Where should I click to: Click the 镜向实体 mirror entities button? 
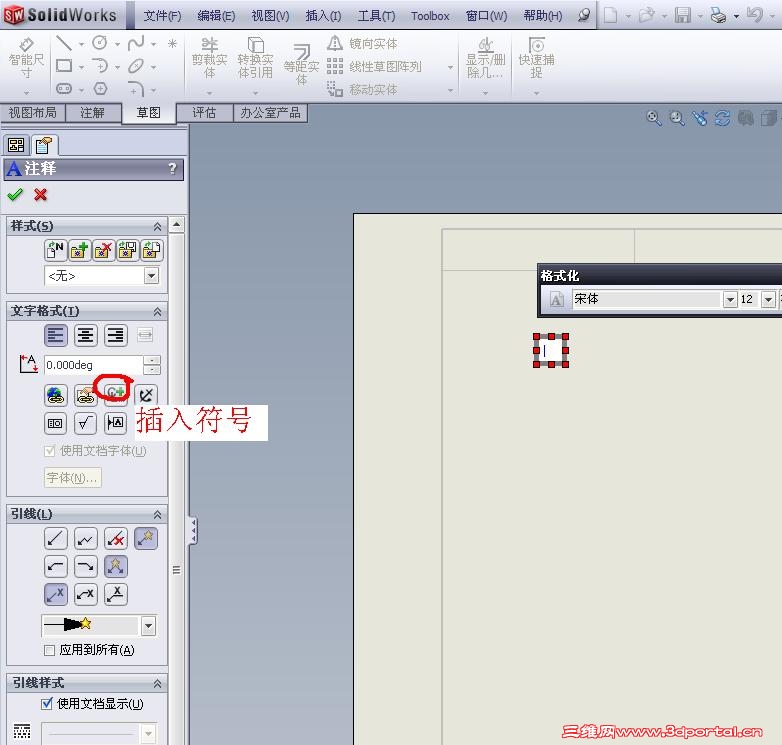(x=363, y=44)
